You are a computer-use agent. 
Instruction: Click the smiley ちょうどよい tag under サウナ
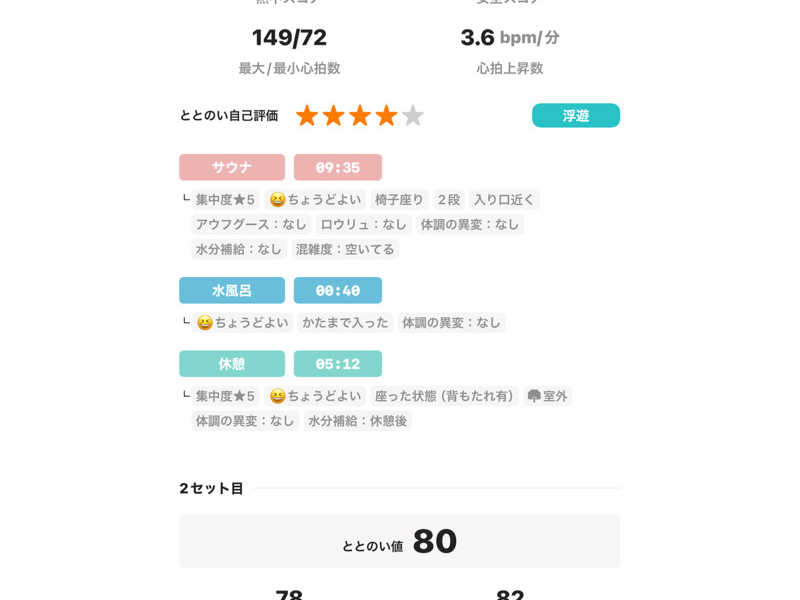[x=316, y=199]
